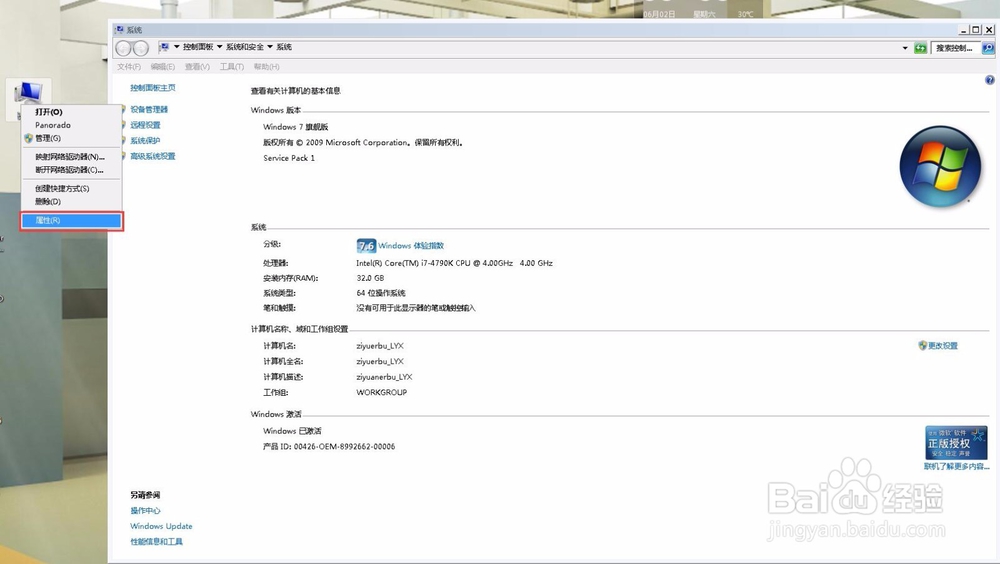This screenshot has width=1000, height=564.
Task: Open the 帮助(H) menu
Action: (x=267, y=66)
